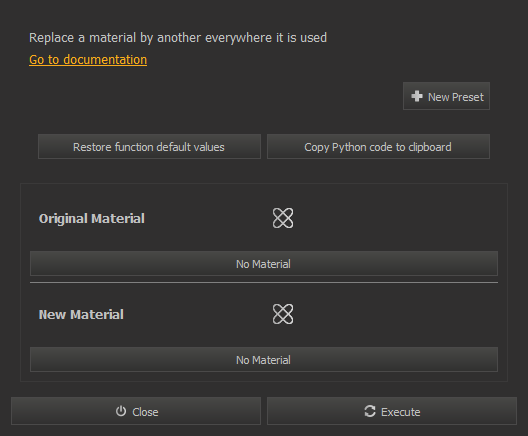Select the New Material label
Screen dimensions: 528x436
pos(81,314)
